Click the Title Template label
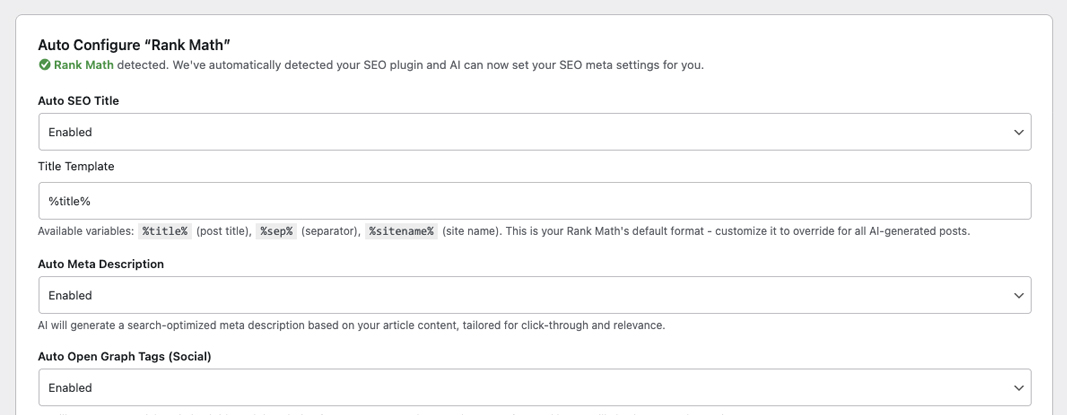This screenshot has width=1067, height=415. pyautogui.click(x=76, y=167)
